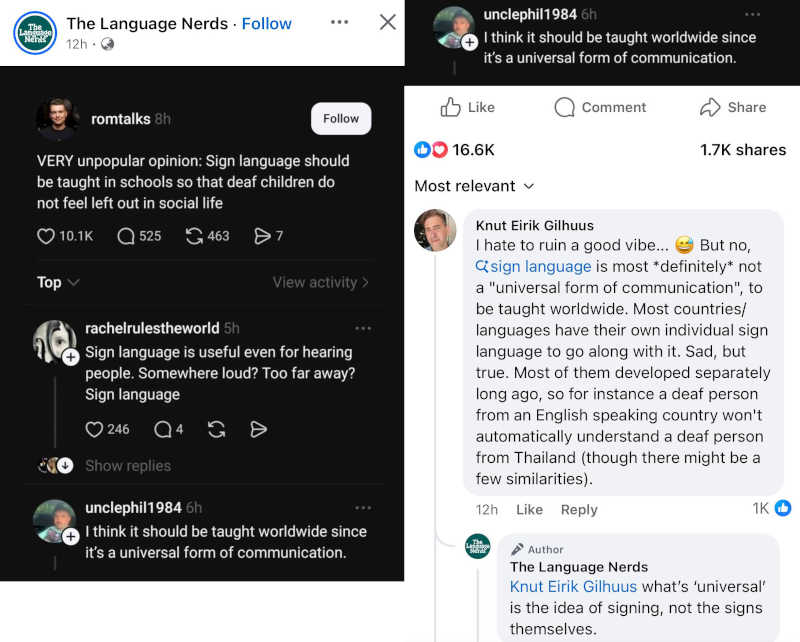Like romtalks' post with heart icon
The height and width of the screenshot is (642, 800).
point(45,236)
